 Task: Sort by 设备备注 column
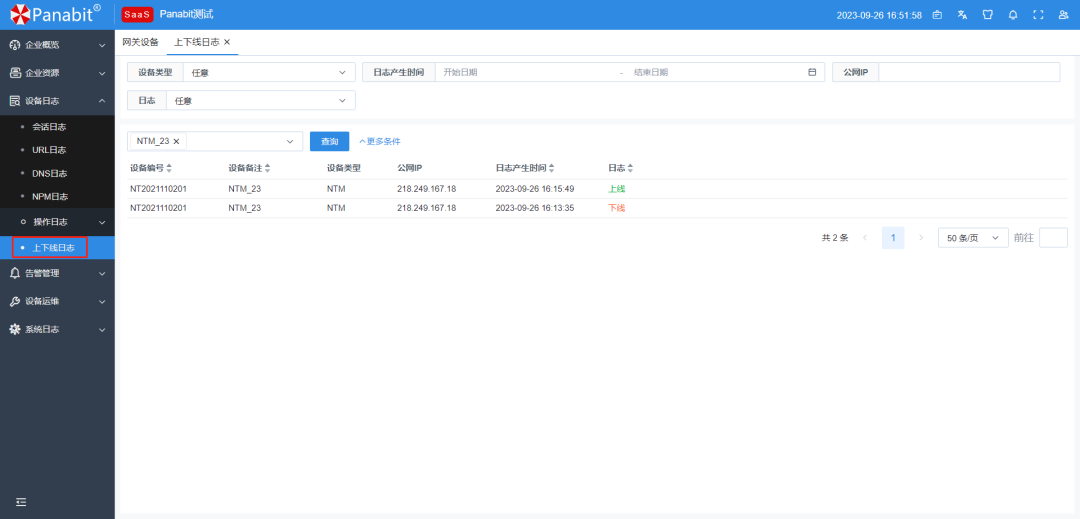267,168
